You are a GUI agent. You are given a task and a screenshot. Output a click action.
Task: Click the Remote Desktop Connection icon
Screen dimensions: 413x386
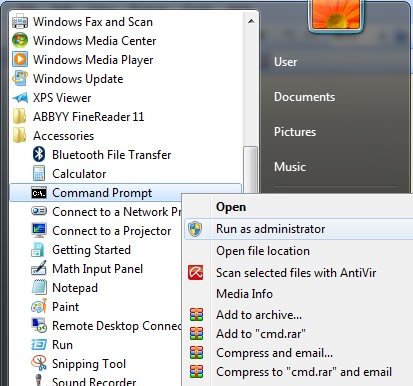pos(39,326)
